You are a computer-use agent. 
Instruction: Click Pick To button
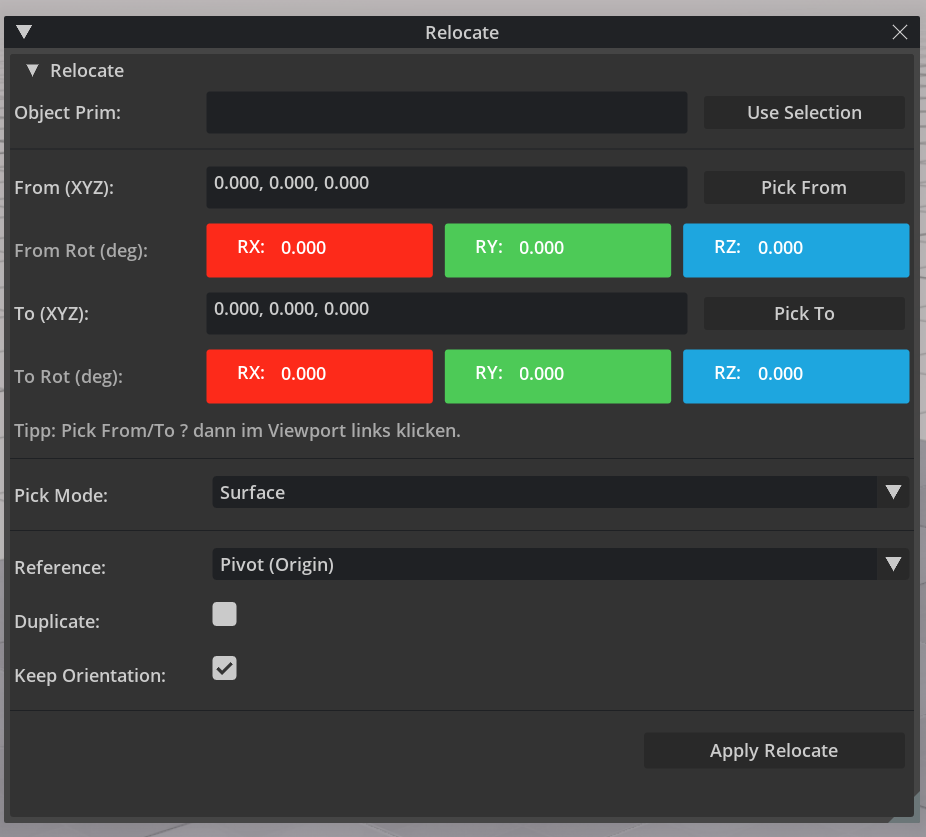tap(804, 313)
